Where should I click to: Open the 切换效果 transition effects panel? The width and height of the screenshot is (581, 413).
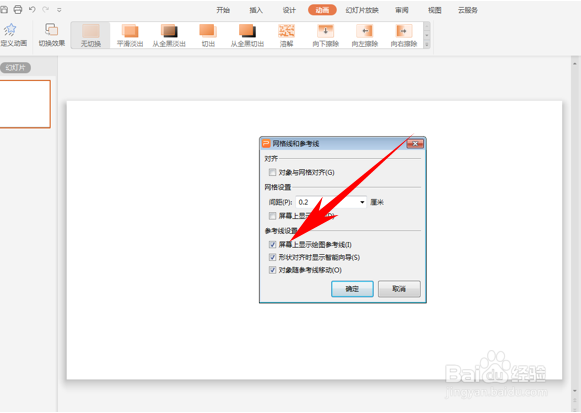click(52, 35)
